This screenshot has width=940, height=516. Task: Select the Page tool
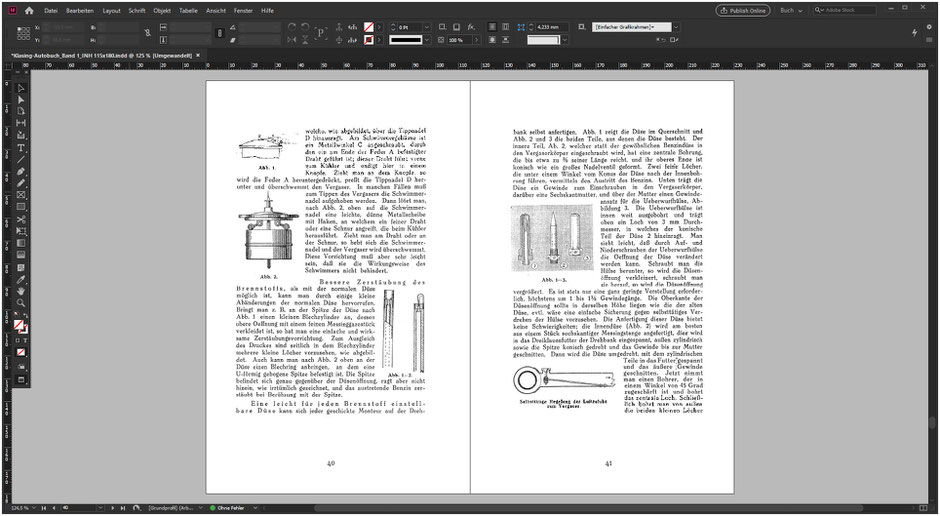coord(21,111)
